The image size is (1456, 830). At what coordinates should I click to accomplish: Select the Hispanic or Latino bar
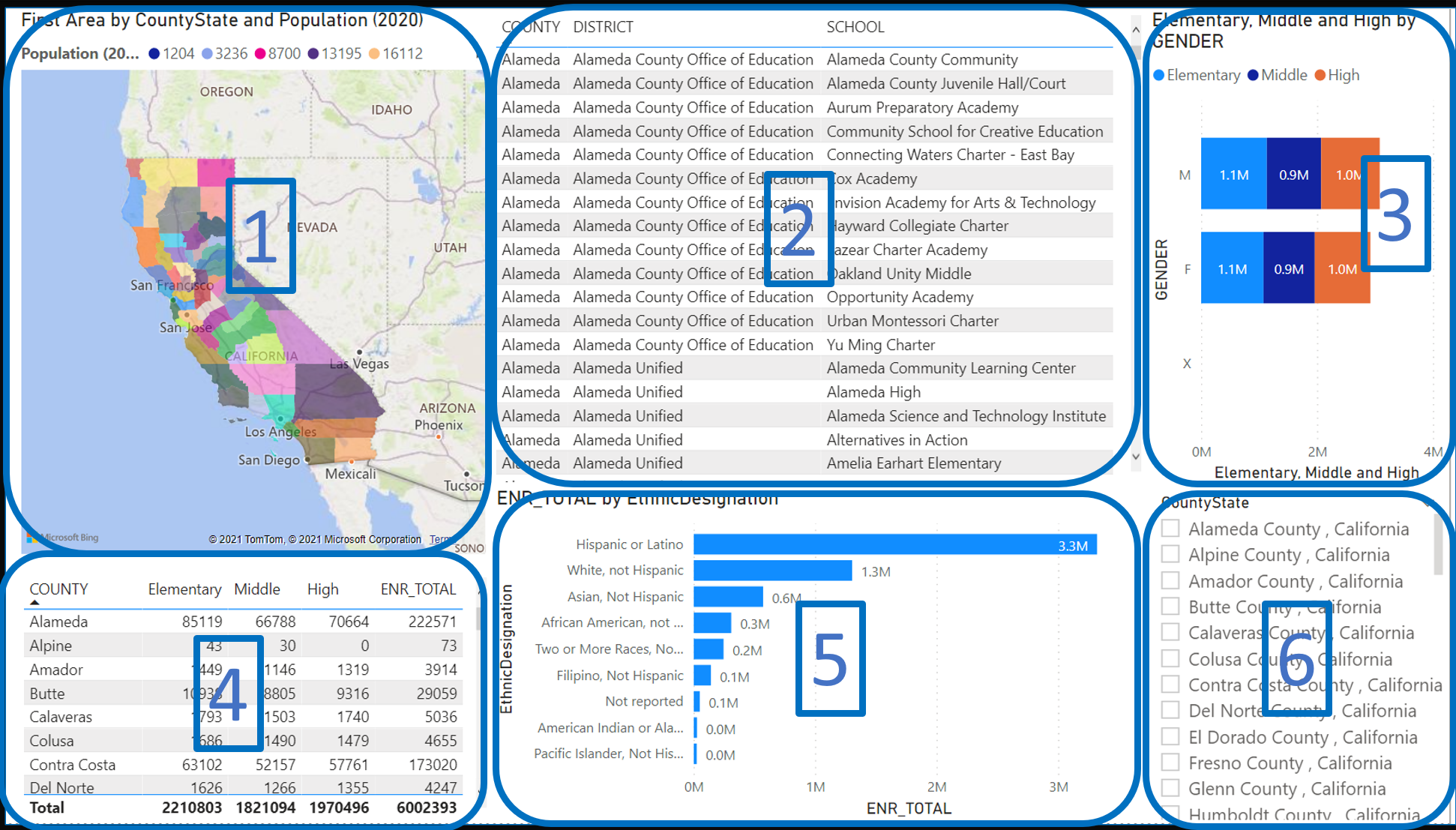click(894, 544)
